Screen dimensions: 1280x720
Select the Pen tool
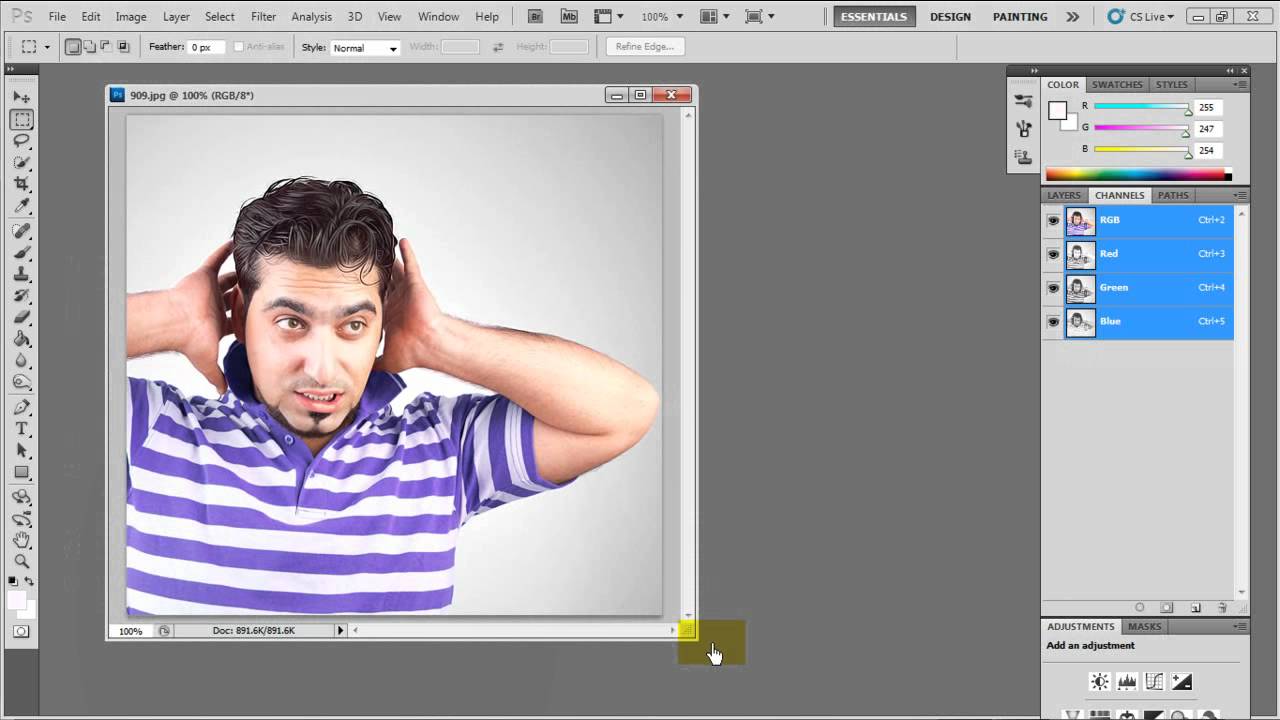(21, 407)
